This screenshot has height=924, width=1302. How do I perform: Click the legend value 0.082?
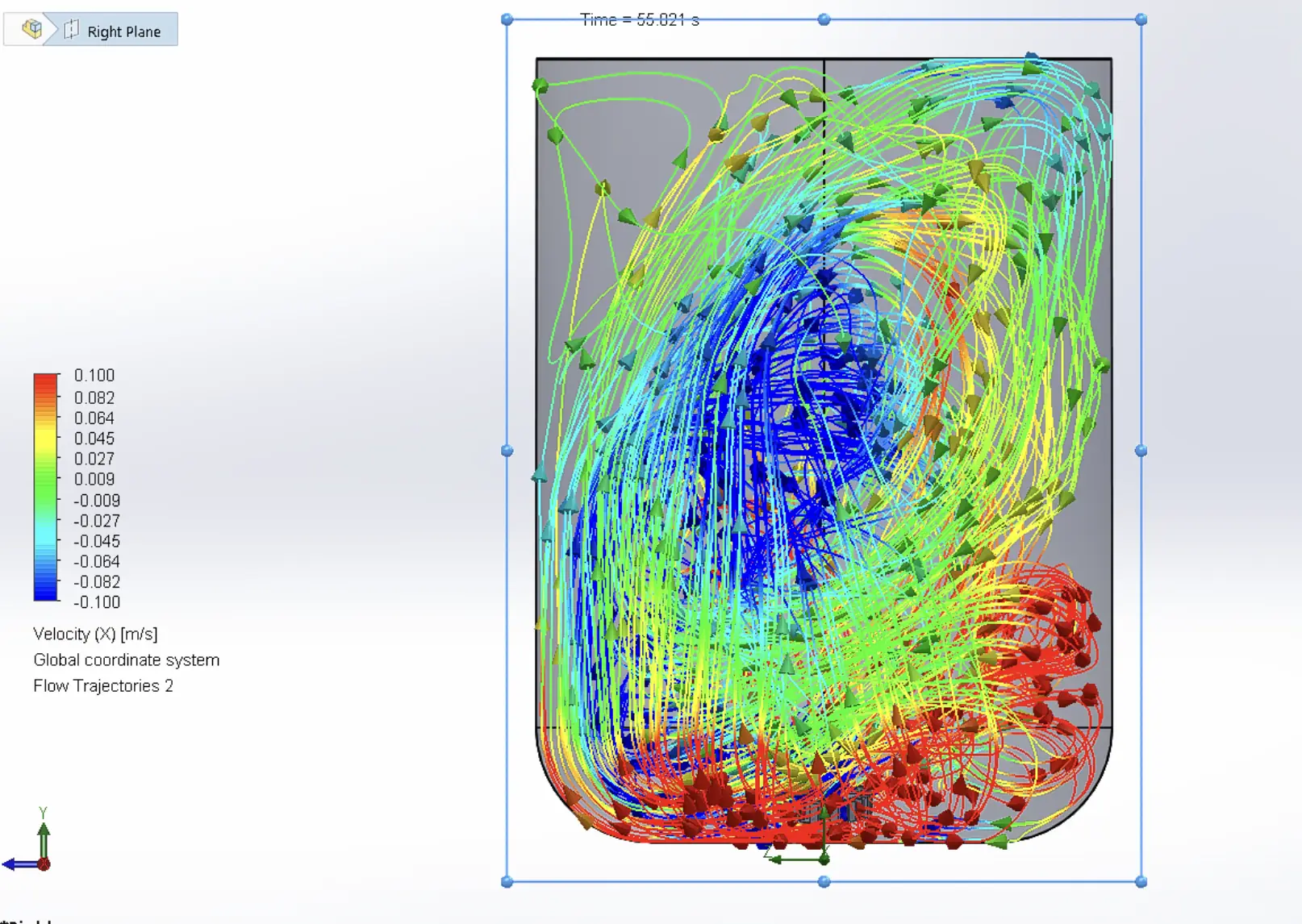94,397
